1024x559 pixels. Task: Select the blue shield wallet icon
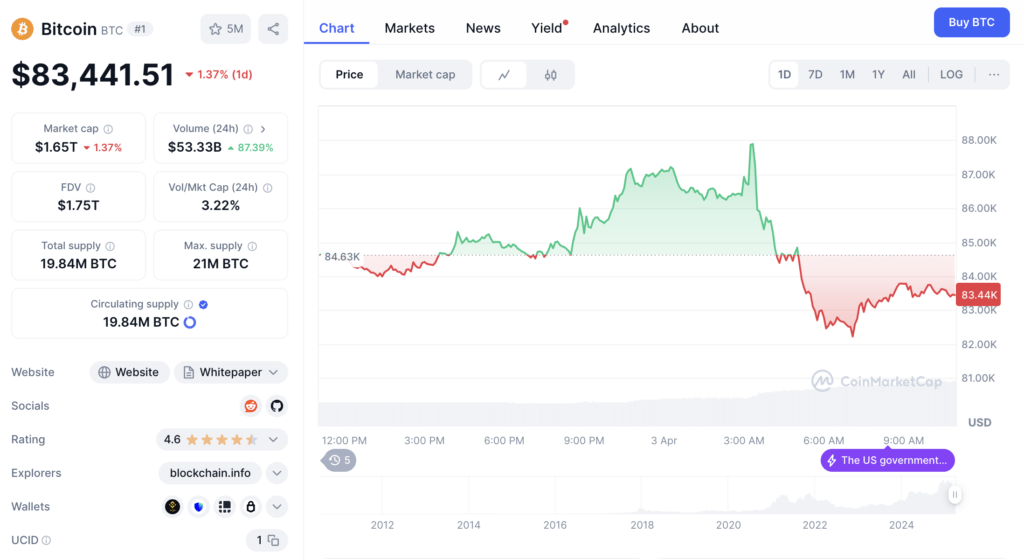[x=199, y=507]
